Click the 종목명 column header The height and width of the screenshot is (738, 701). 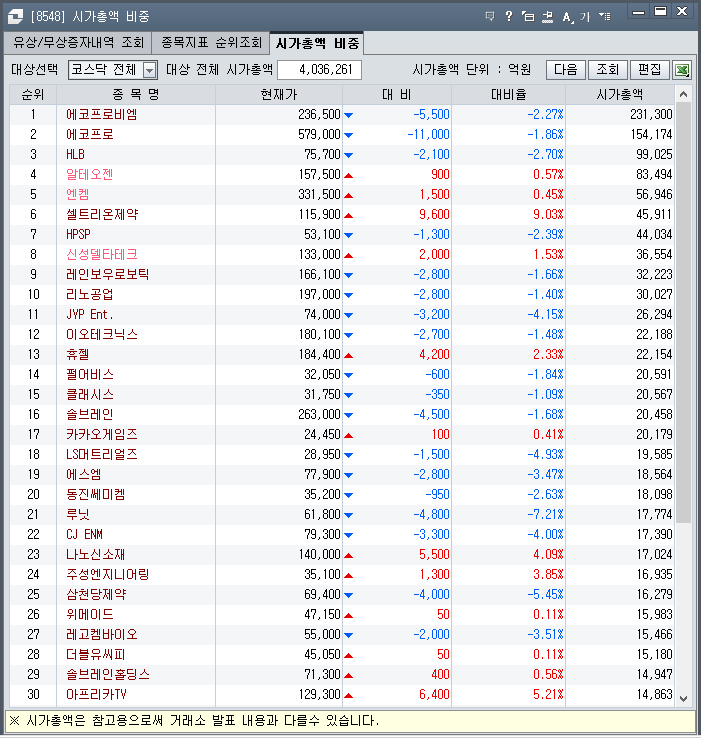tap(136, 95)
